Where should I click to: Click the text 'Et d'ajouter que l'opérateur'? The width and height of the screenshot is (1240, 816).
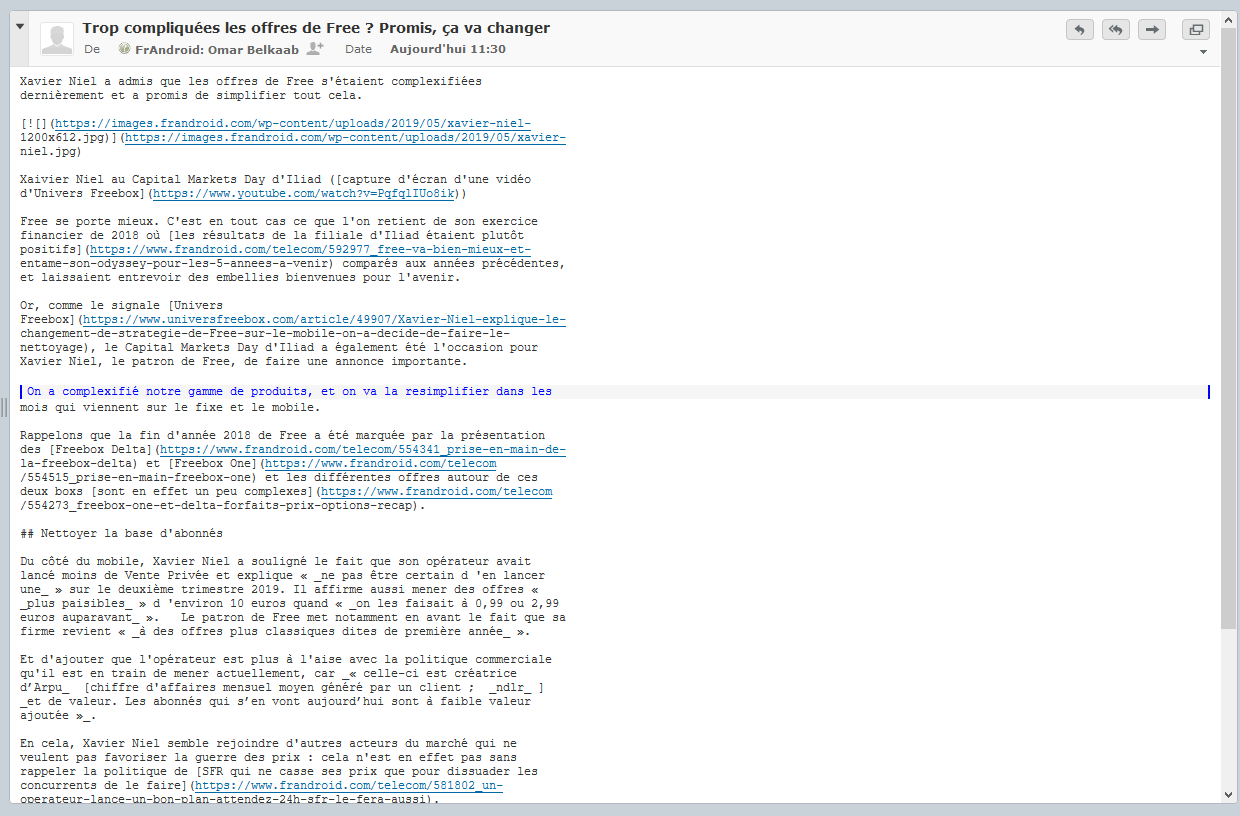pos(120,660)
